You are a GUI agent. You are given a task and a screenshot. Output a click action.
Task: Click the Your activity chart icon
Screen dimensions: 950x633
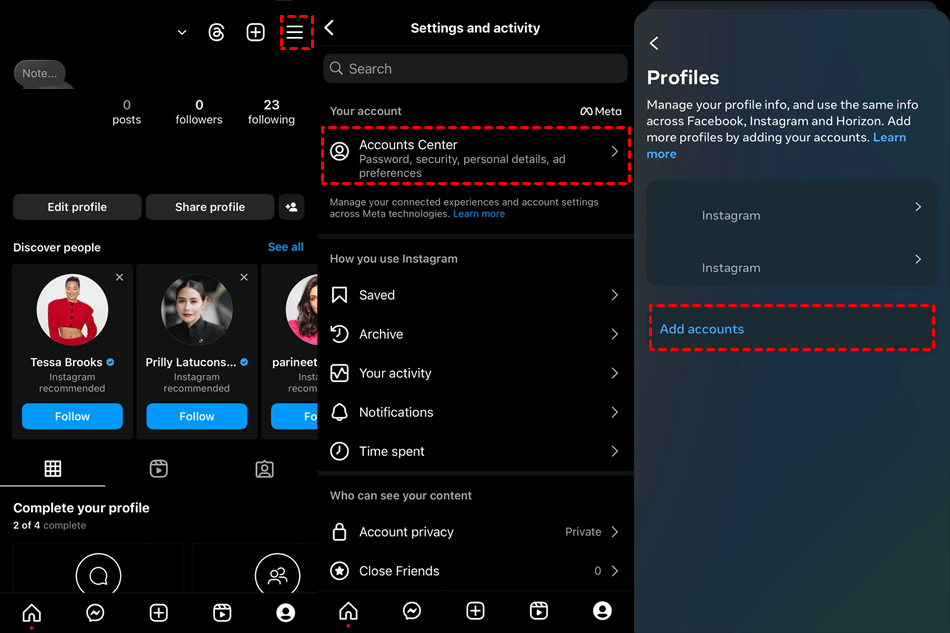point(339,373)
